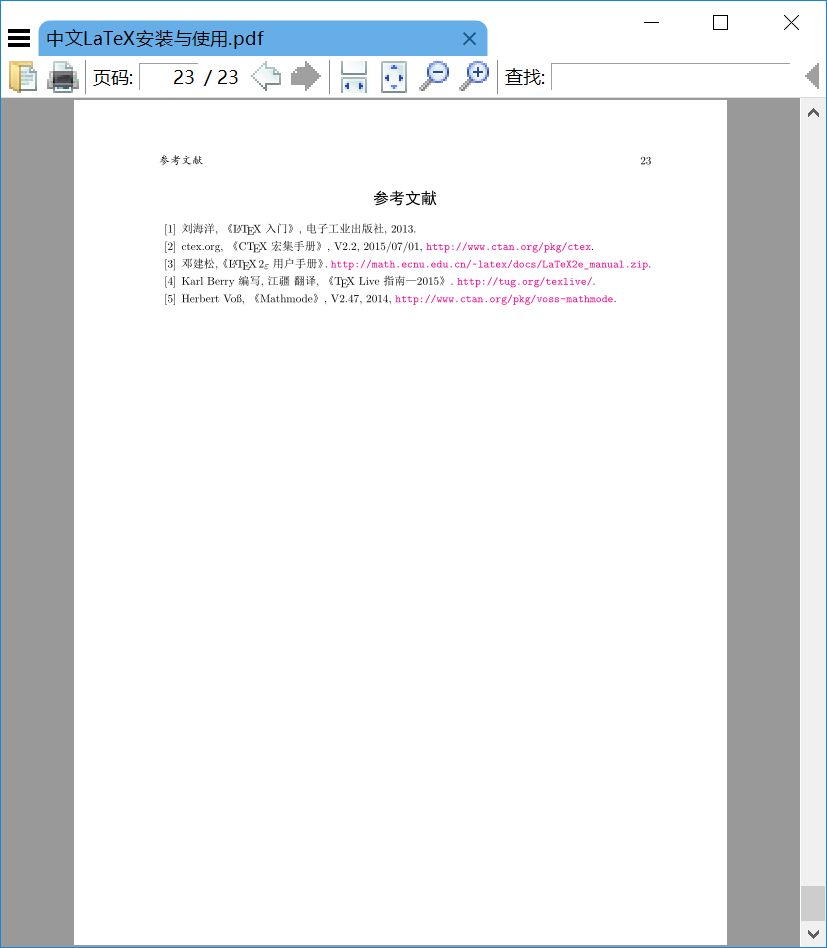This screenshot has width=827, height=948.
Task: Click the page number input field
Action: (x=169, y=77)
